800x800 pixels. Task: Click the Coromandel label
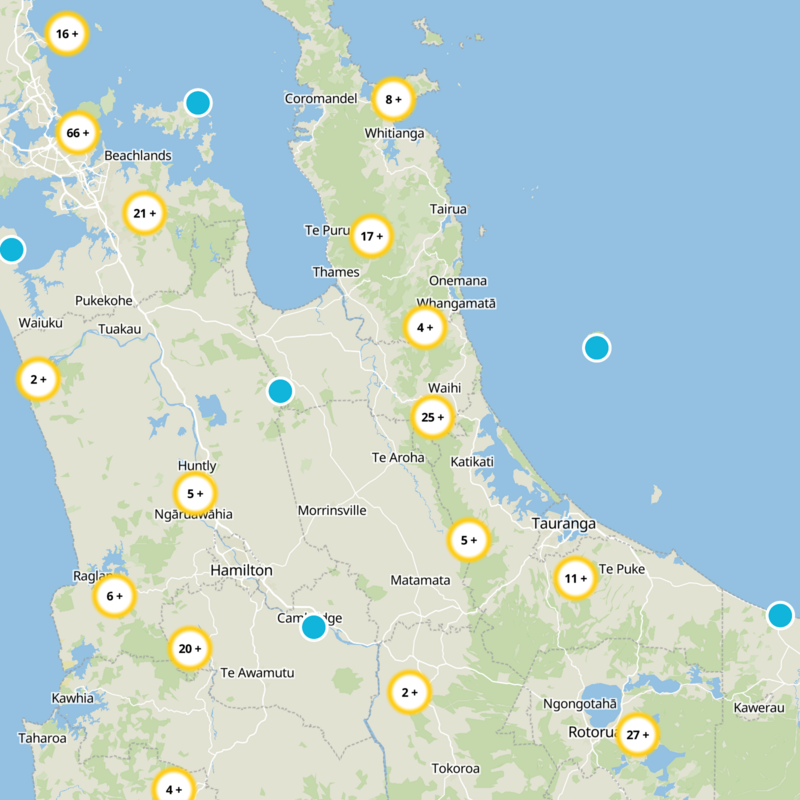tap(320, 98)
